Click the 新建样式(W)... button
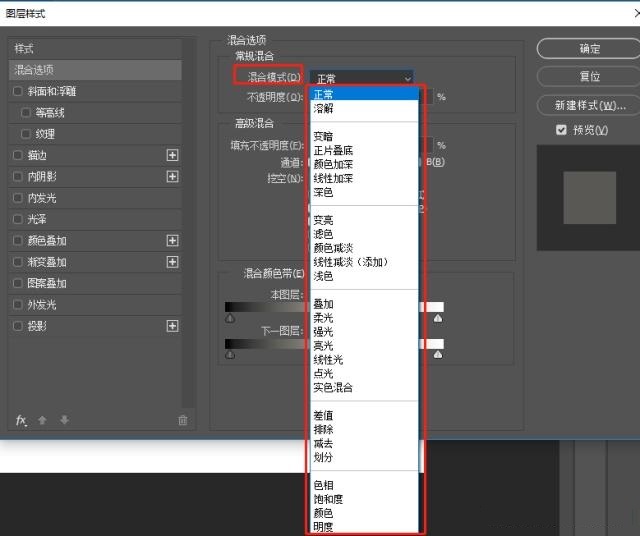Screen dimensions: 640x536 click(589, 105)
